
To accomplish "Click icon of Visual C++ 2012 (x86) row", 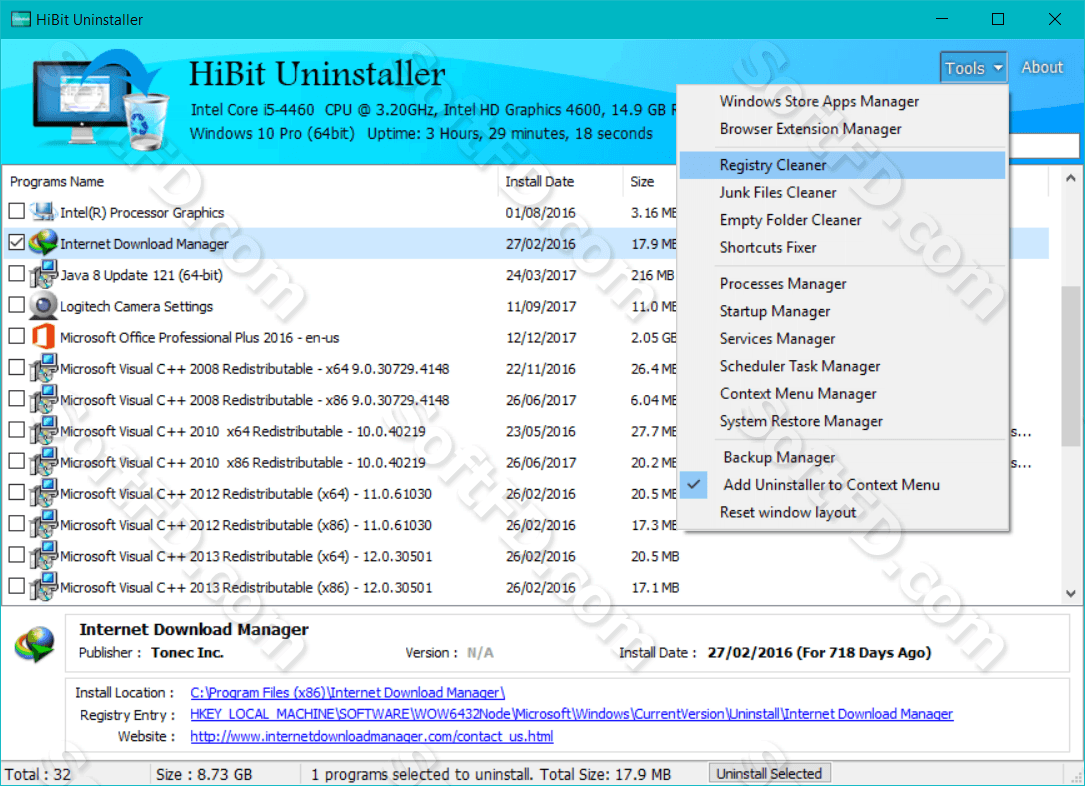I will (43, 524).
